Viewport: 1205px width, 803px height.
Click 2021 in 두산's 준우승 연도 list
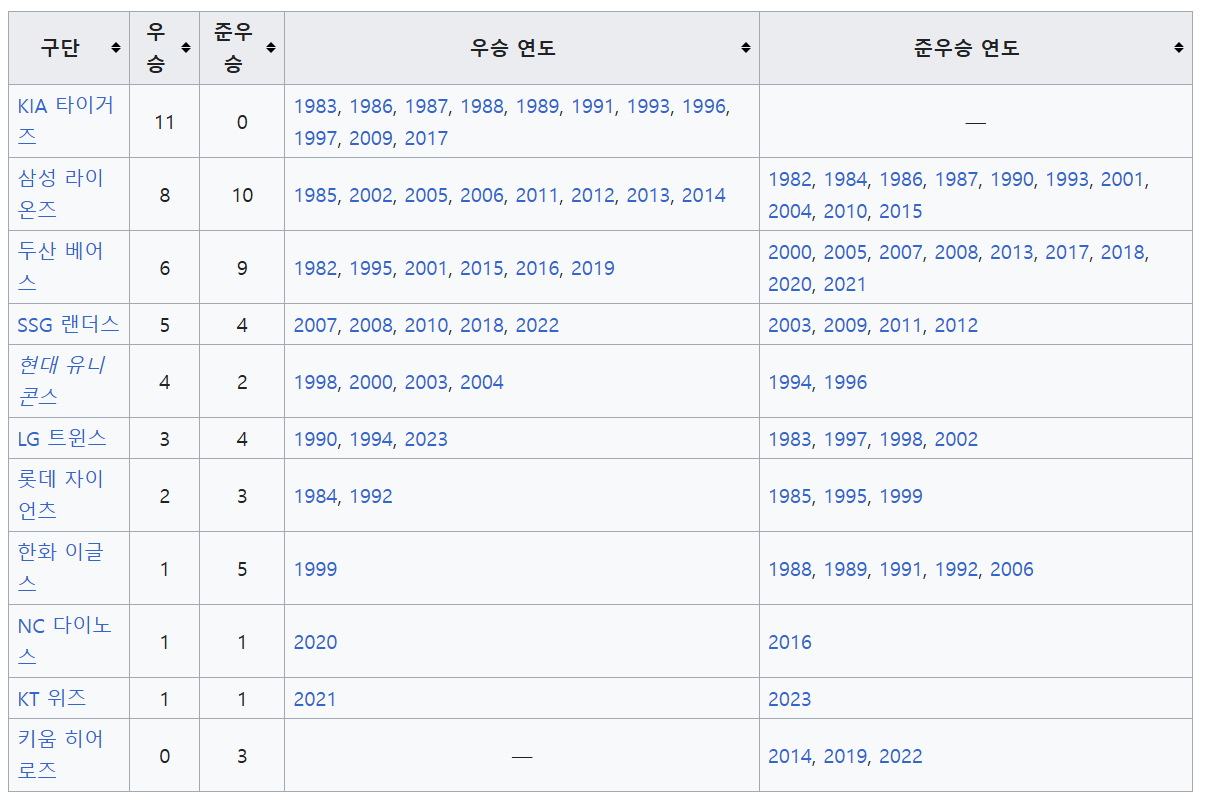coord(845,284)
